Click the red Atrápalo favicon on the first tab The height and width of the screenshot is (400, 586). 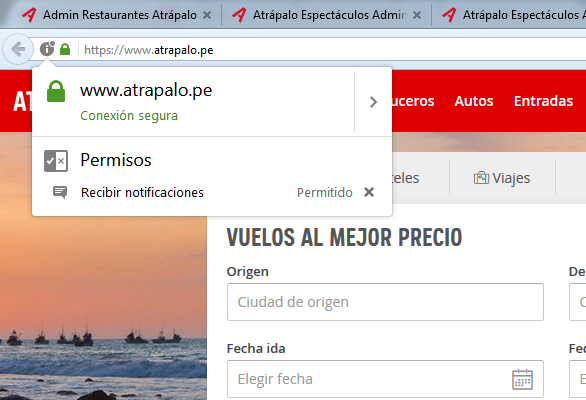pos(29,15)
